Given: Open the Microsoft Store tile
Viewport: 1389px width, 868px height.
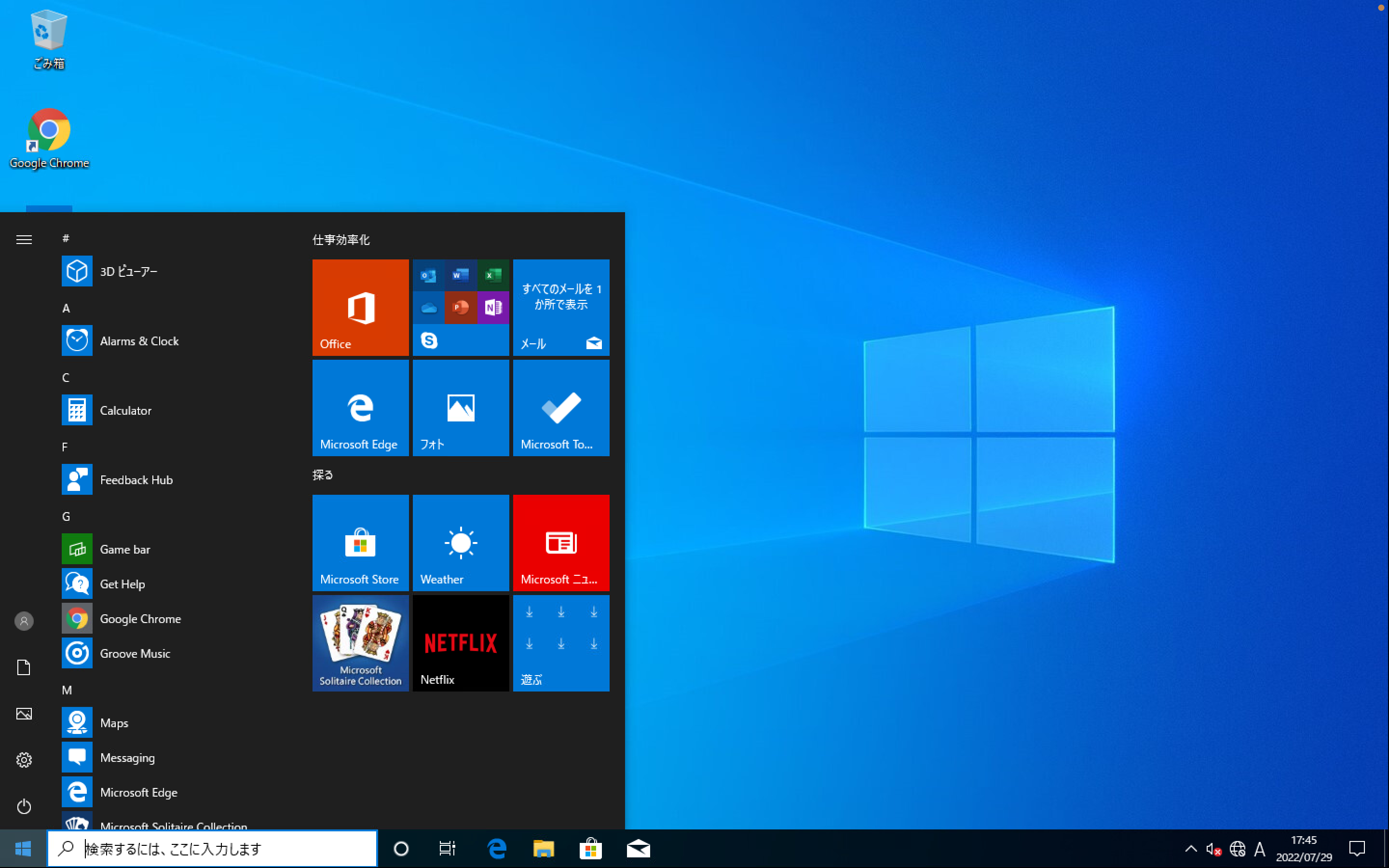Looking at the screenshot, I should 360,543.
